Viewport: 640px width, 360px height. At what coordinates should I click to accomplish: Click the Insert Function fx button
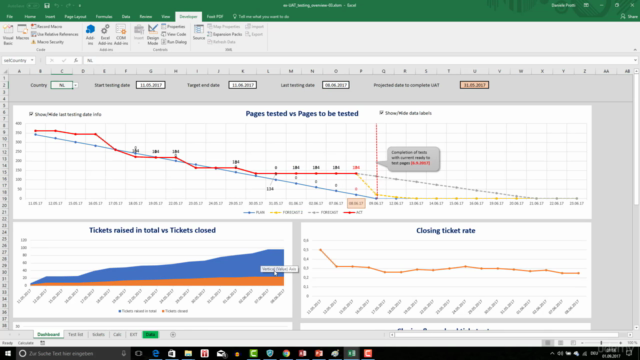pyautogui.click(x=76, y=60)
